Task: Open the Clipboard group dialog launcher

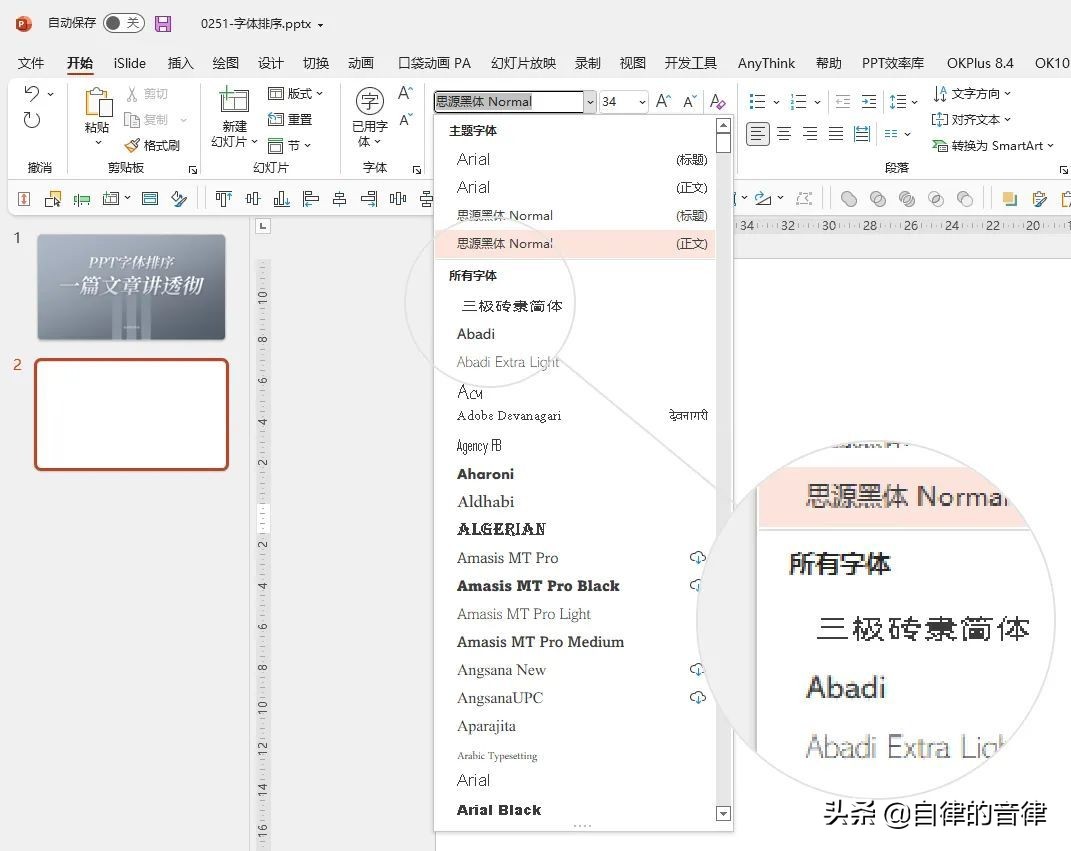Action: 193,169
